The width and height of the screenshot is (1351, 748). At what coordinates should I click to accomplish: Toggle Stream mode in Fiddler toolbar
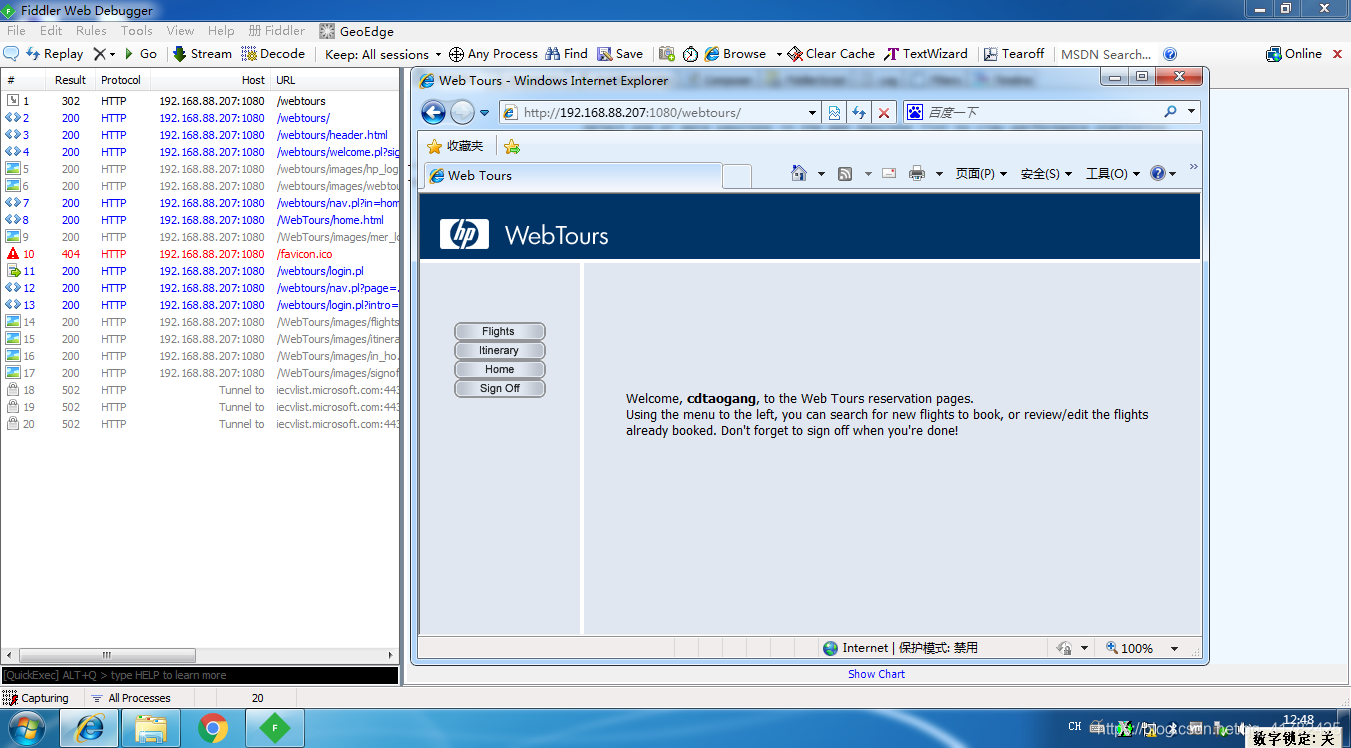tap(202, 54)
